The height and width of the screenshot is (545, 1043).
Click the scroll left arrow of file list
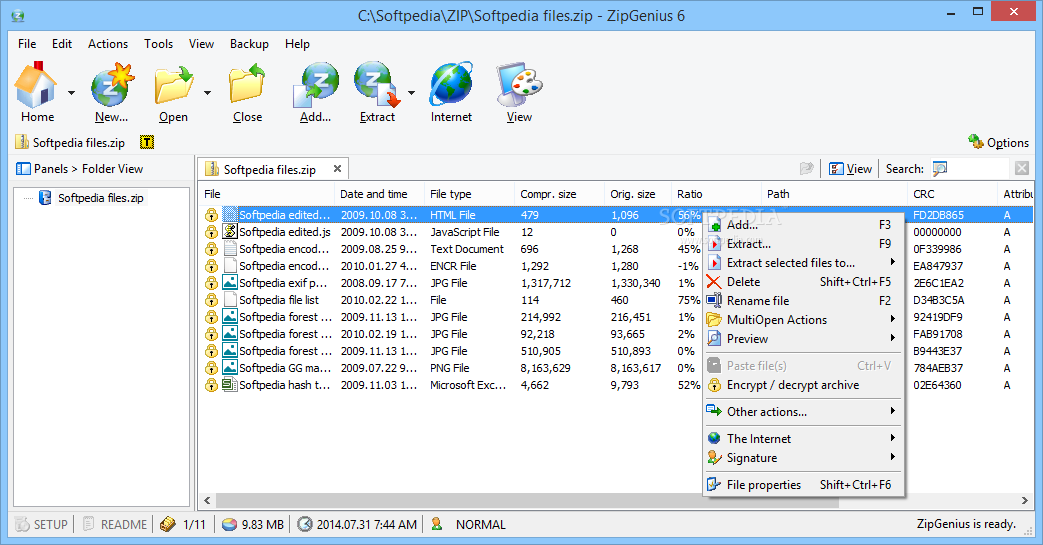pos(207,500)
